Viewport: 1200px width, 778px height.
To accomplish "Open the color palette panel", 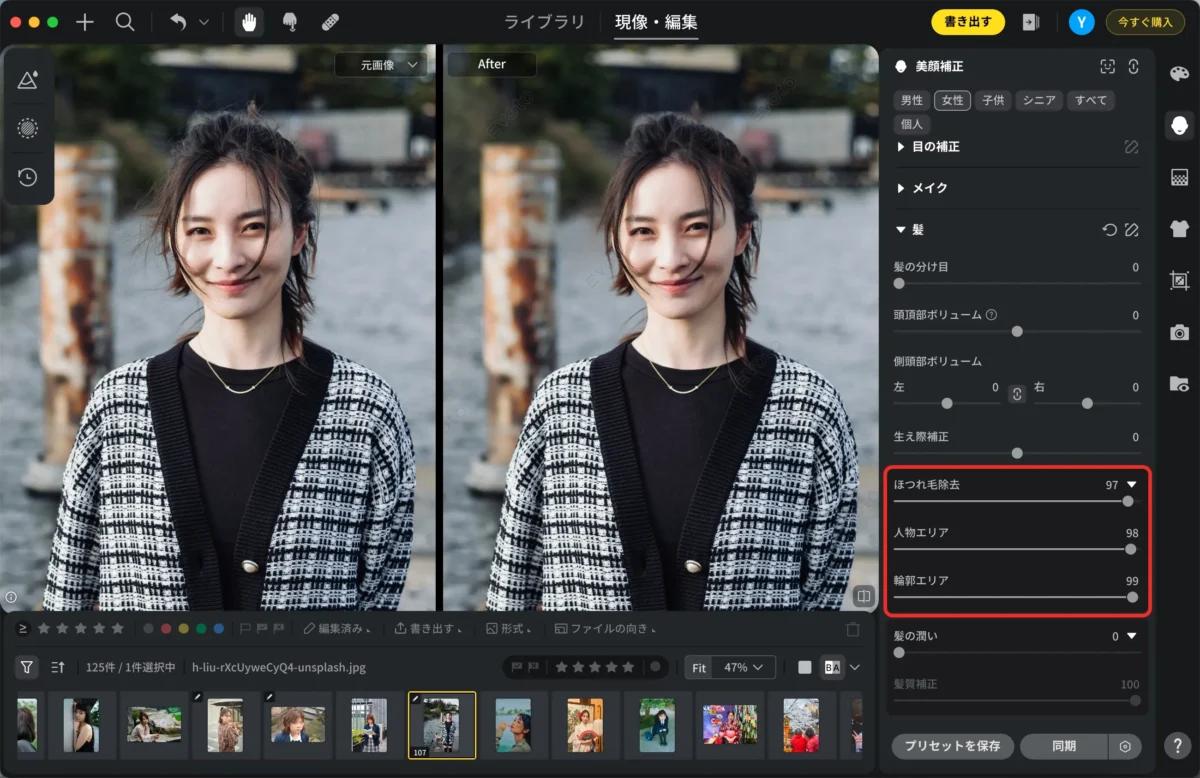I will [1179, 73].
